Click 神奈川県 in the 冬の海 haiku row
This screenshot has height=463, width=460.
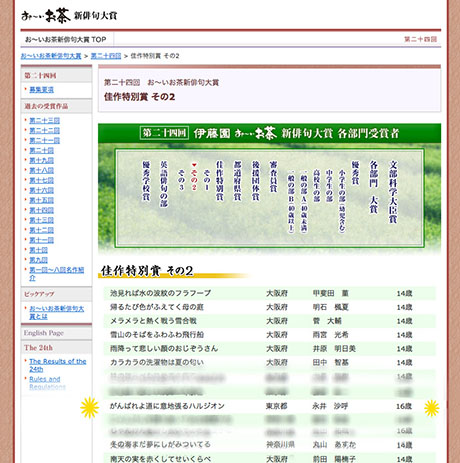280,445
